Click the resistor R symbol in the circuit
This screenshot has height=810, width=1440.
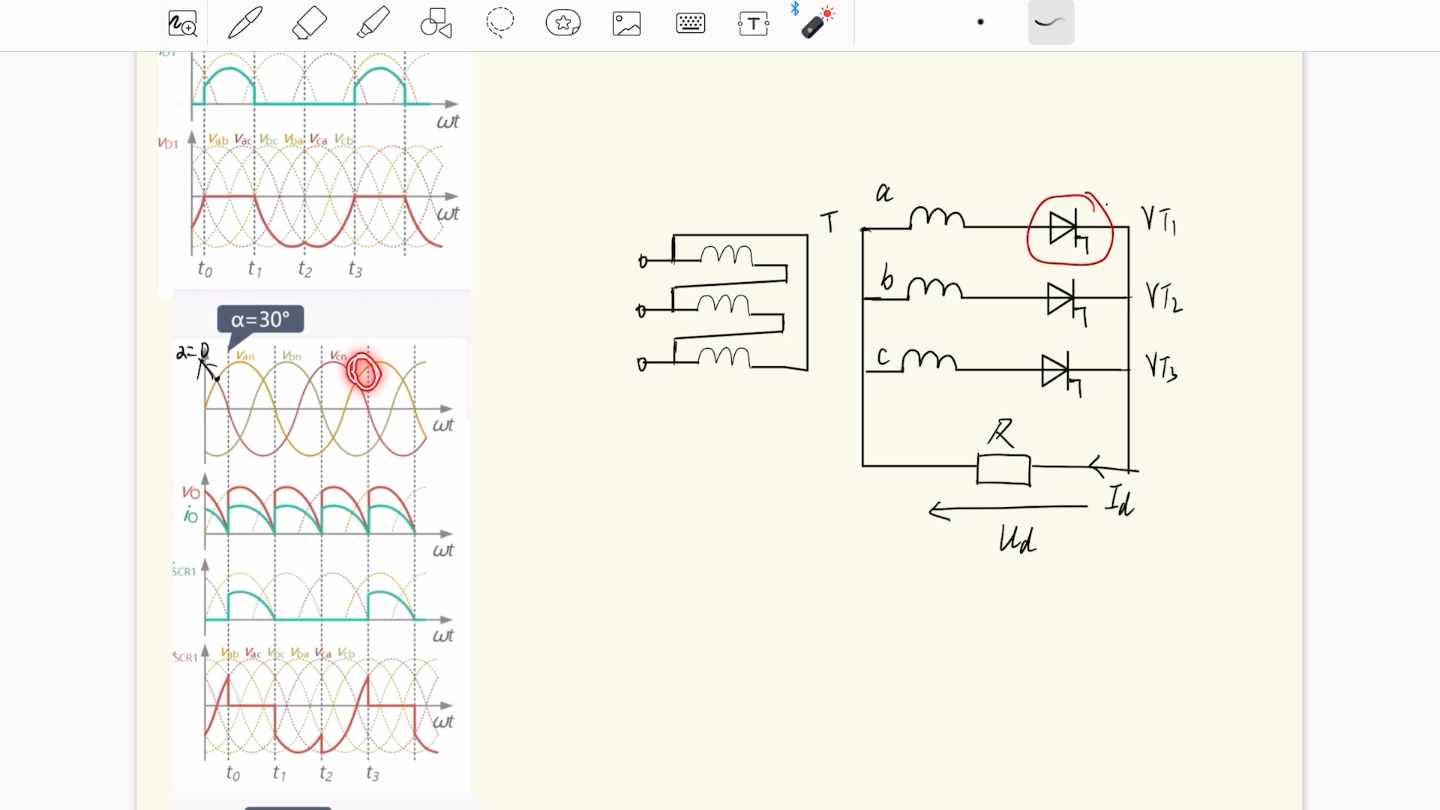pyautogui.click(x=1003, y=468)
